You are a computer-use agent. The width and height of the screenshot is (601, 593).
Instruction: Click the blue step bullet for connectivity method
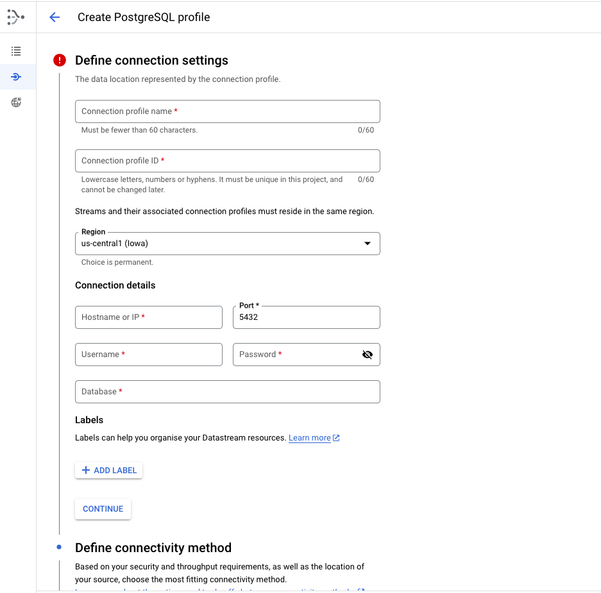59,547
